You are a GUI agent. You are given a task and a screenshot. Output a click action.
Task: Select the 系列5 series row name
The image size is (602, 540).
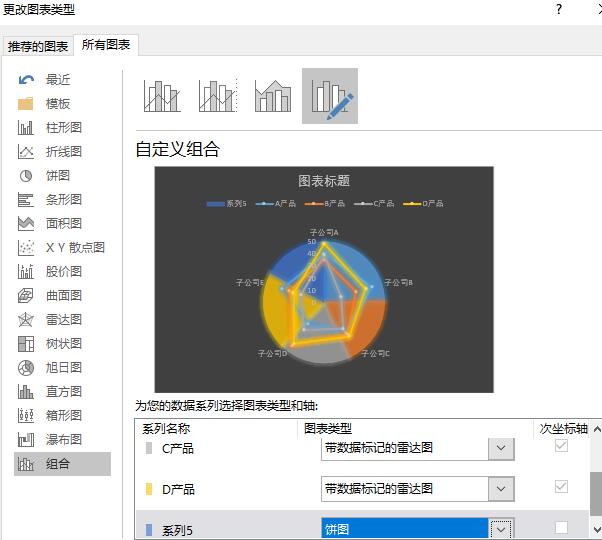pyautogui.click(x=177, y=531)
